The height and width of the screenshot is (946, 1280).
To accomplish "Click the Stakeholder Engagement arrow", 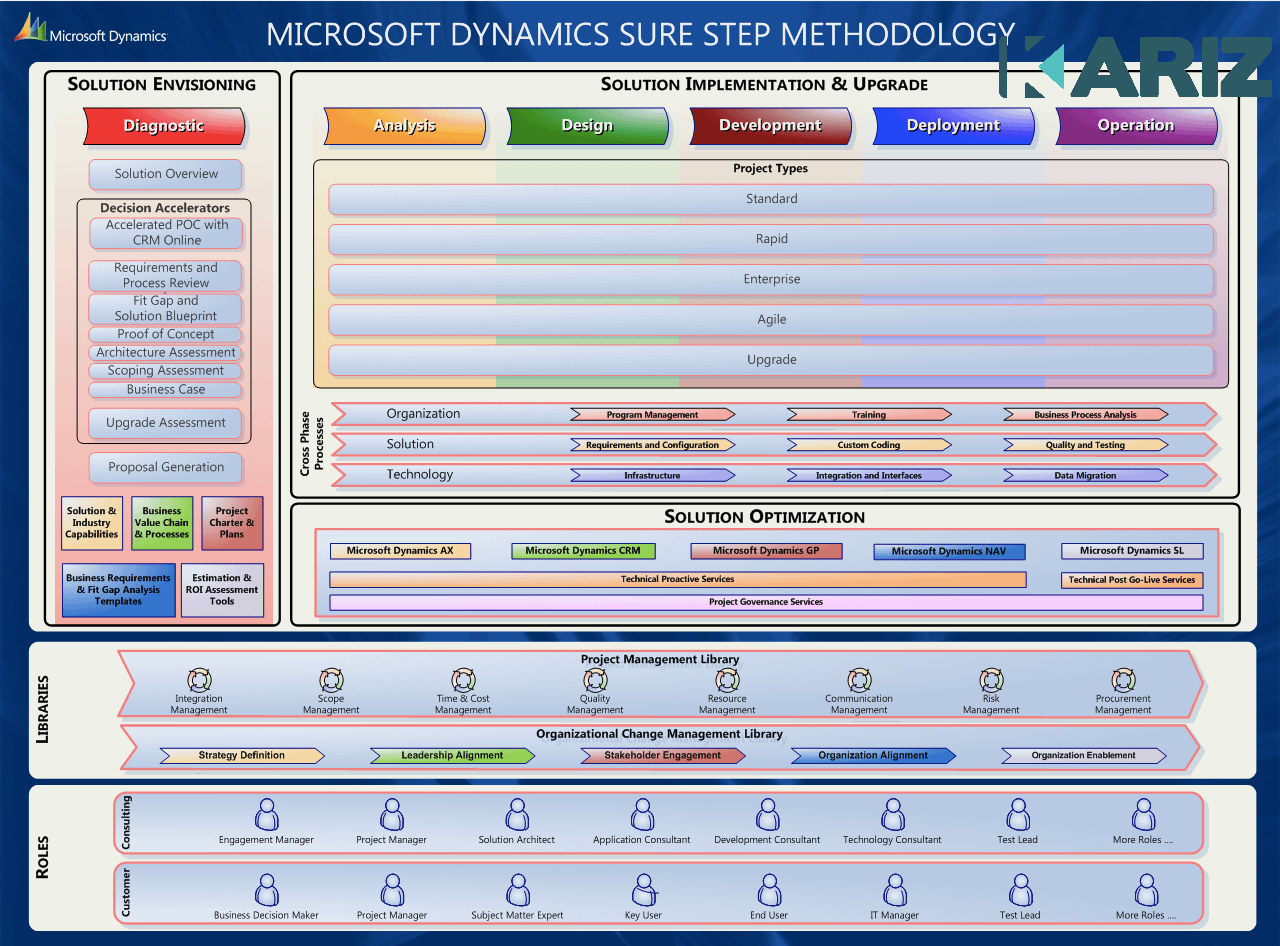I will tap(662, 756).
